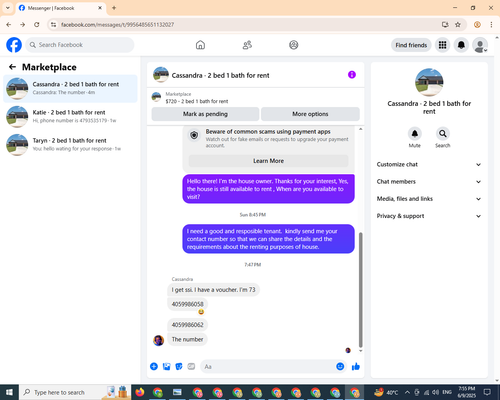Search in conversation with magnifier icon
Viewport: 500px width, 400px height.
point(443,134)
